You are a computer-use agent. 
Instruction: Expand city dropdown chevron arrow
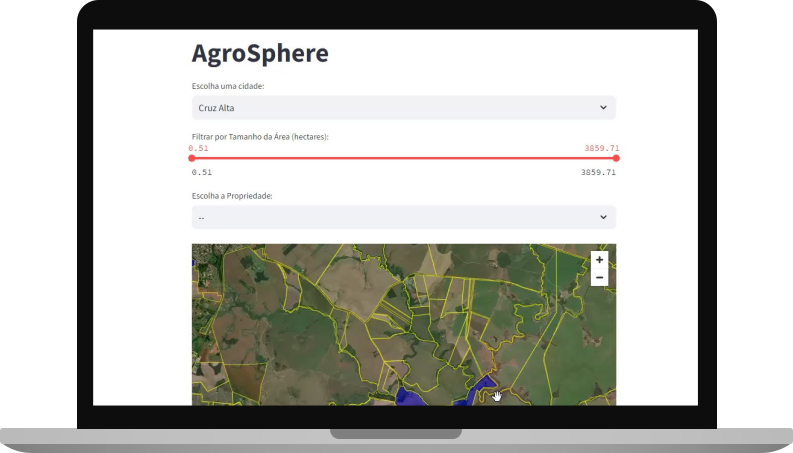(x=603, y=107)
